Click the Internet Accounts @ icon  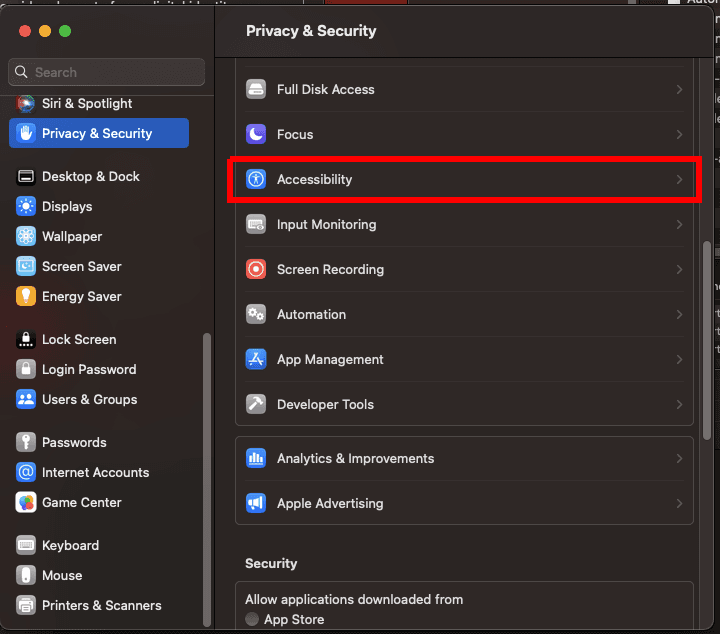click(26, 472)
